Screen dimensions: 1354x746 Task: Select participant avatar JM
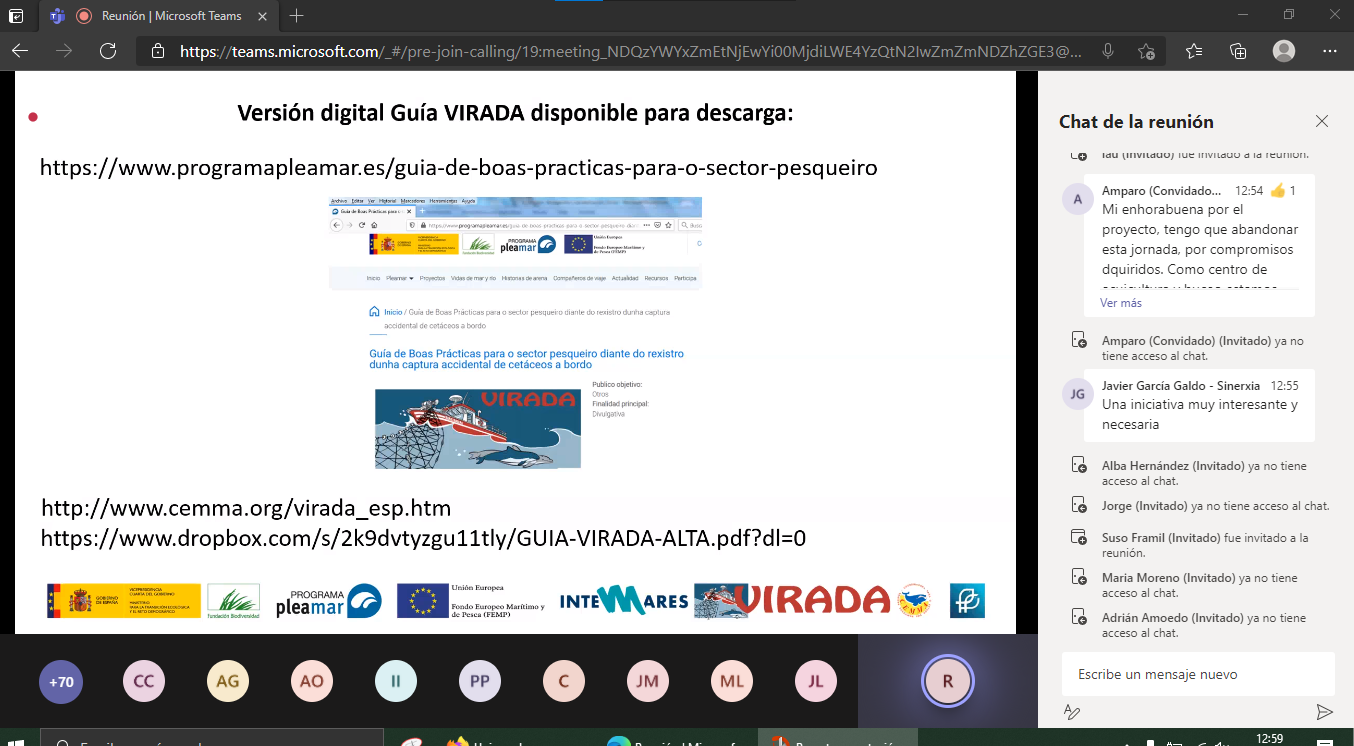pyautogui.click(x=648, y=682)
